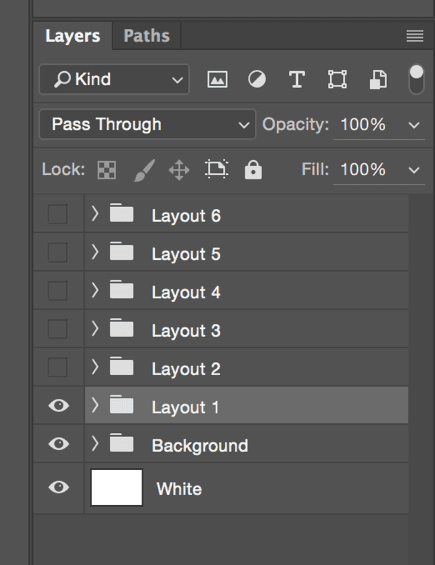
Task: Open the Fill slider arrow
Action: coord(414,170)
